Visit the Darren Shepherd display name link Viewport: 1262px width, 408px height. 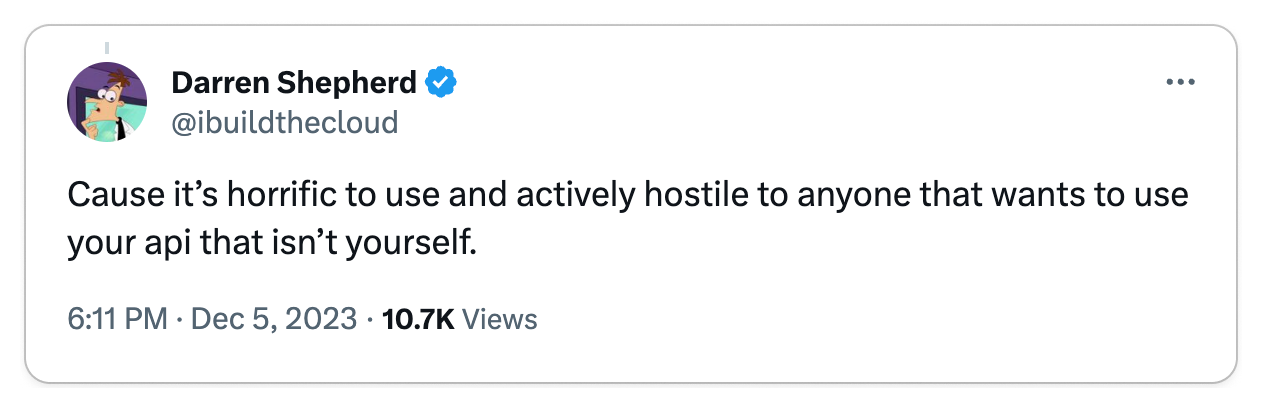(296, 83)
